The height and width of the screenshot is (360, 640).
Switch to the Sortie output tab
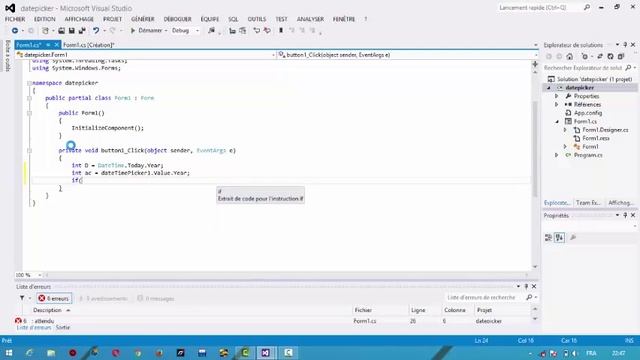63,327
